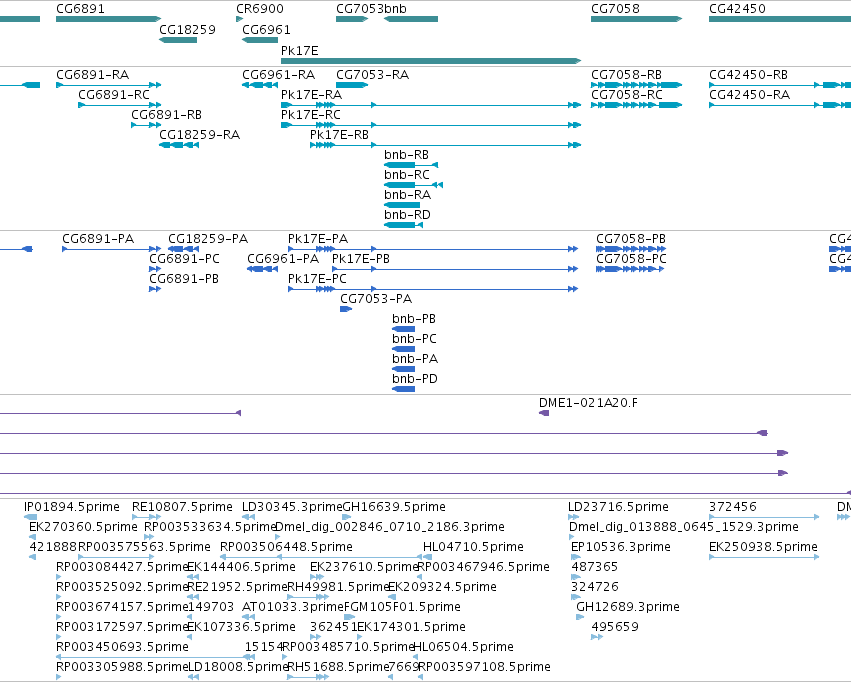This screenshot has width=851, height=682.
Task: Click the Pk17E gene span bar
Action: [431, 61]
